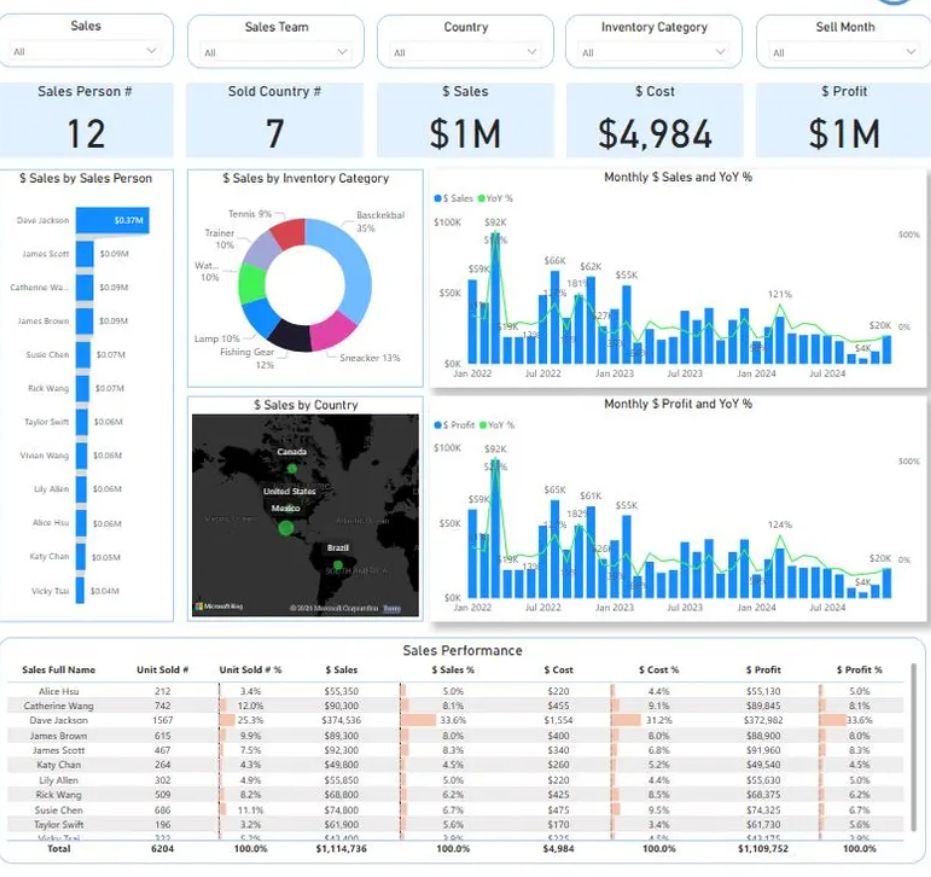Screen dimensions: 931x877
Task: Open the Inventory Category dropdown
Action: (x=719, y=48)
